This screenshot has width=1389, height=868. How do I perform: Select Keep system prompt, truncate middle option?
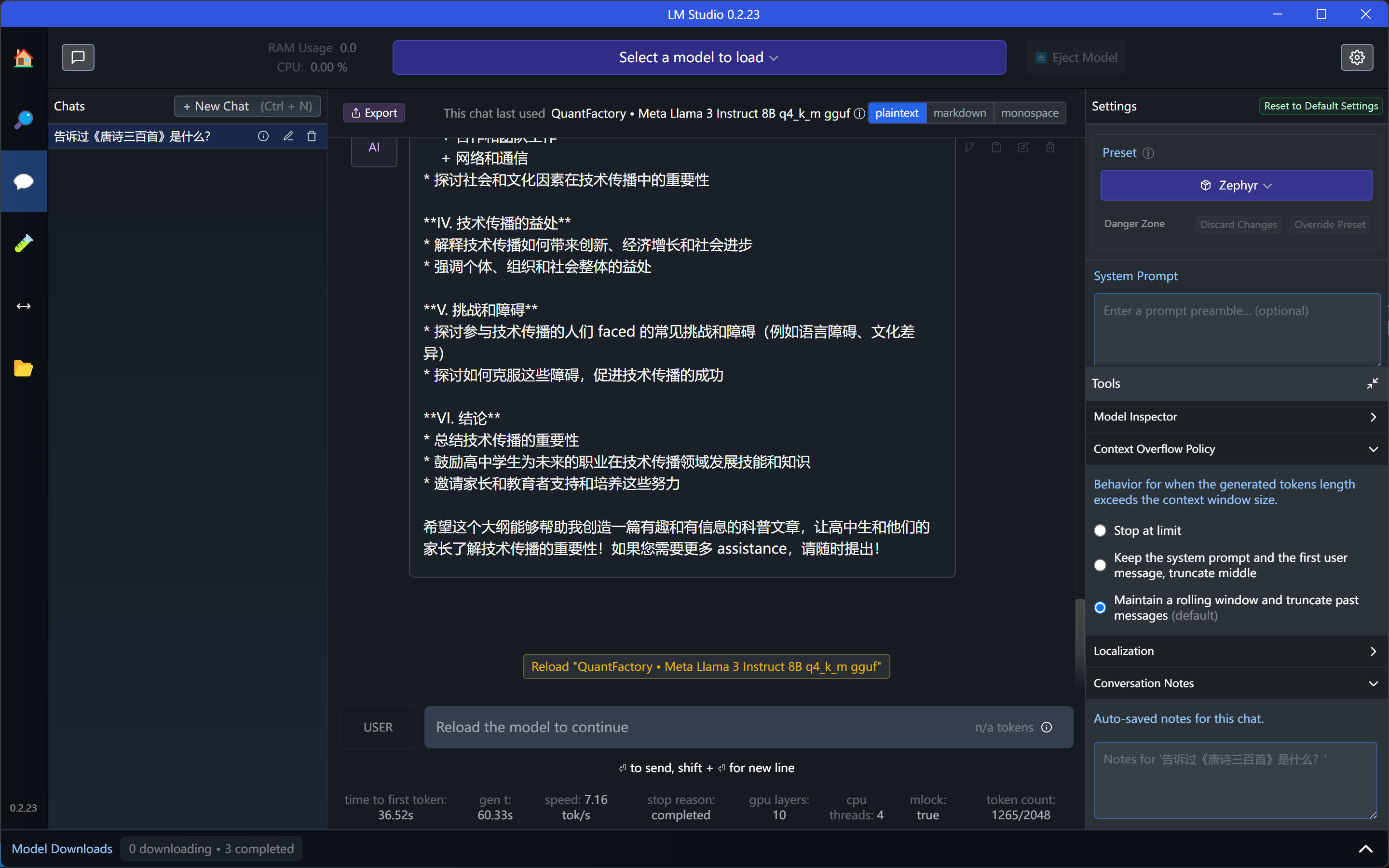pyautogui.click(x=1100, y=566)
